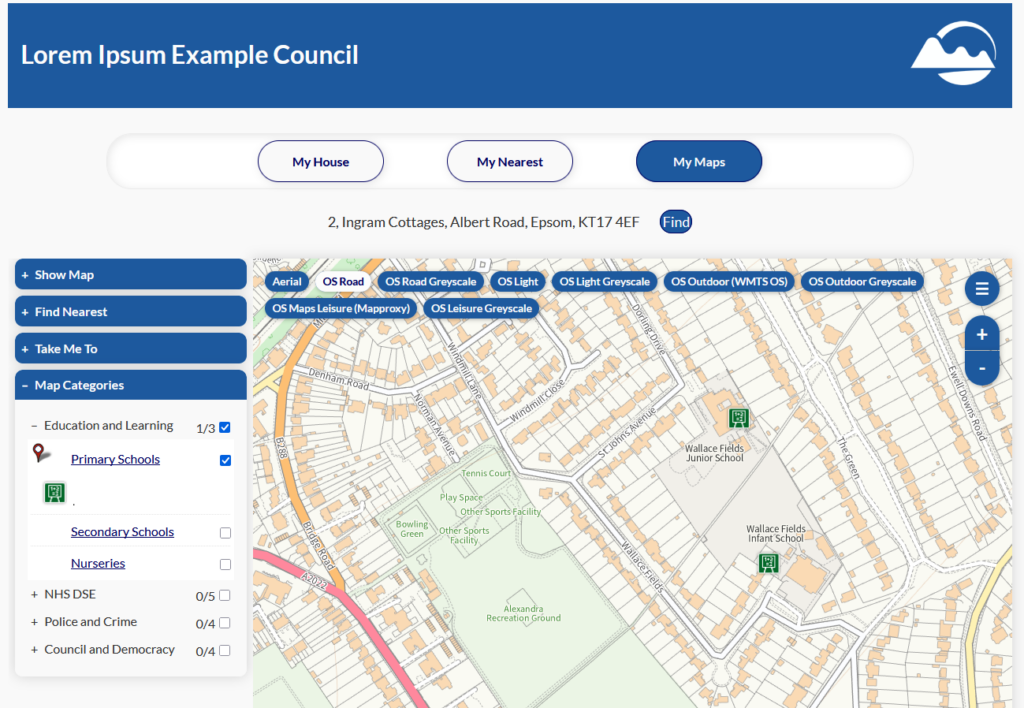Expand the NHS DSE category
1024x708 pixels.
[35, 594]
